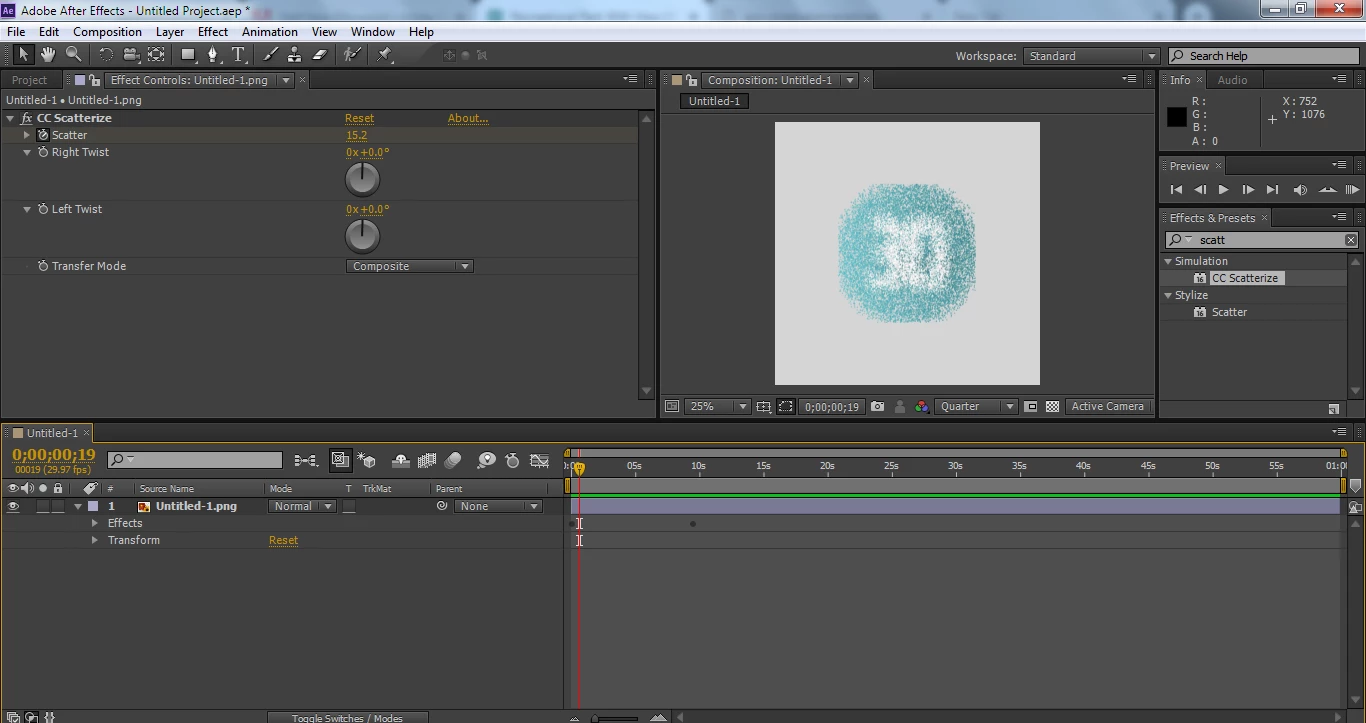Screen dimensions: 1366x723
Task: Select the Horizontal Type tool
Action: tap(238, 55)
